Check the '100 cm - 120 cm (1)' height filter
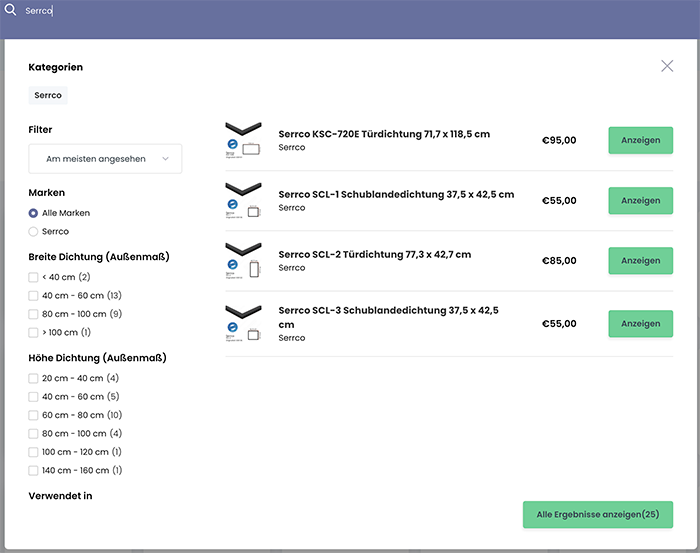This screenshot has height=553, width=700. 33,452
